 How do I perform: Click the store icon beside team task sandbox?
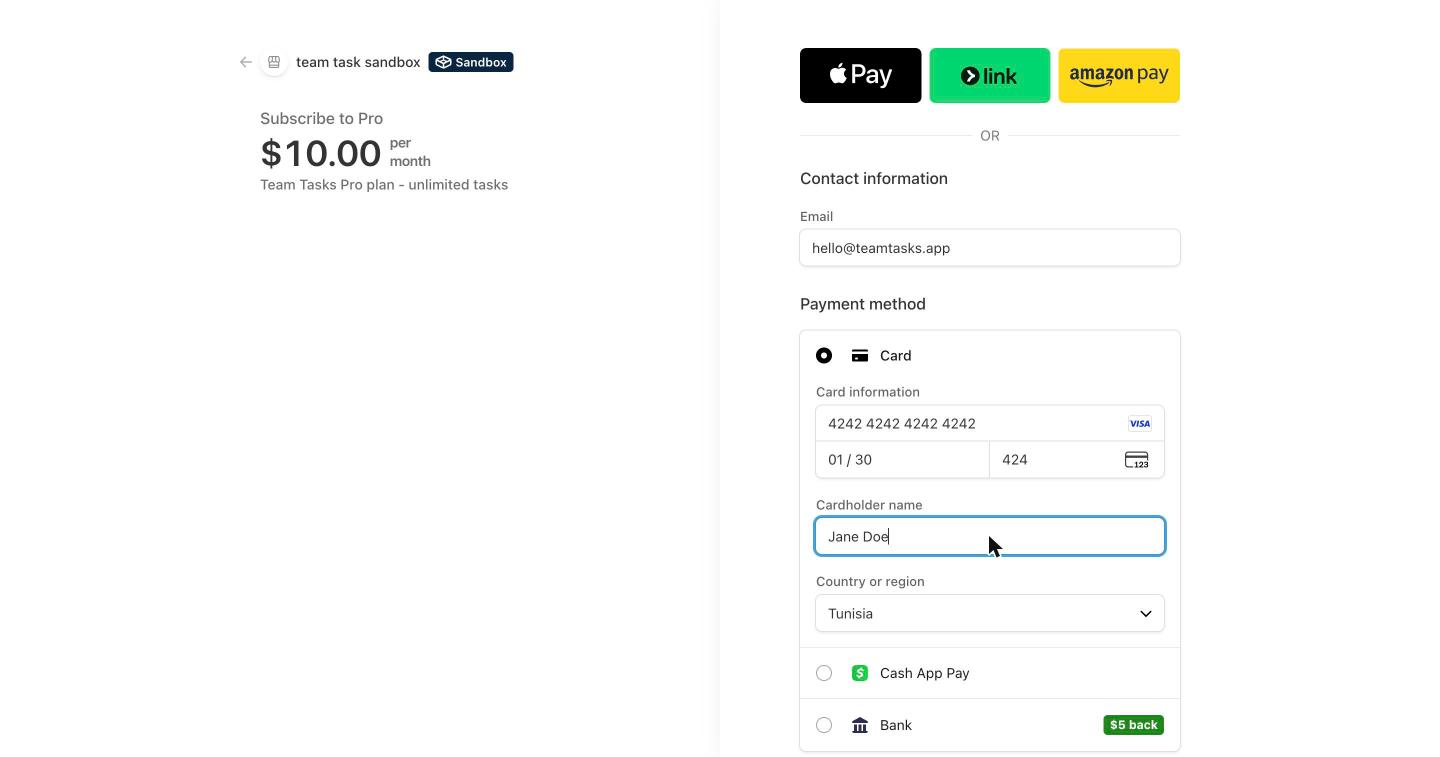point(274,62)
